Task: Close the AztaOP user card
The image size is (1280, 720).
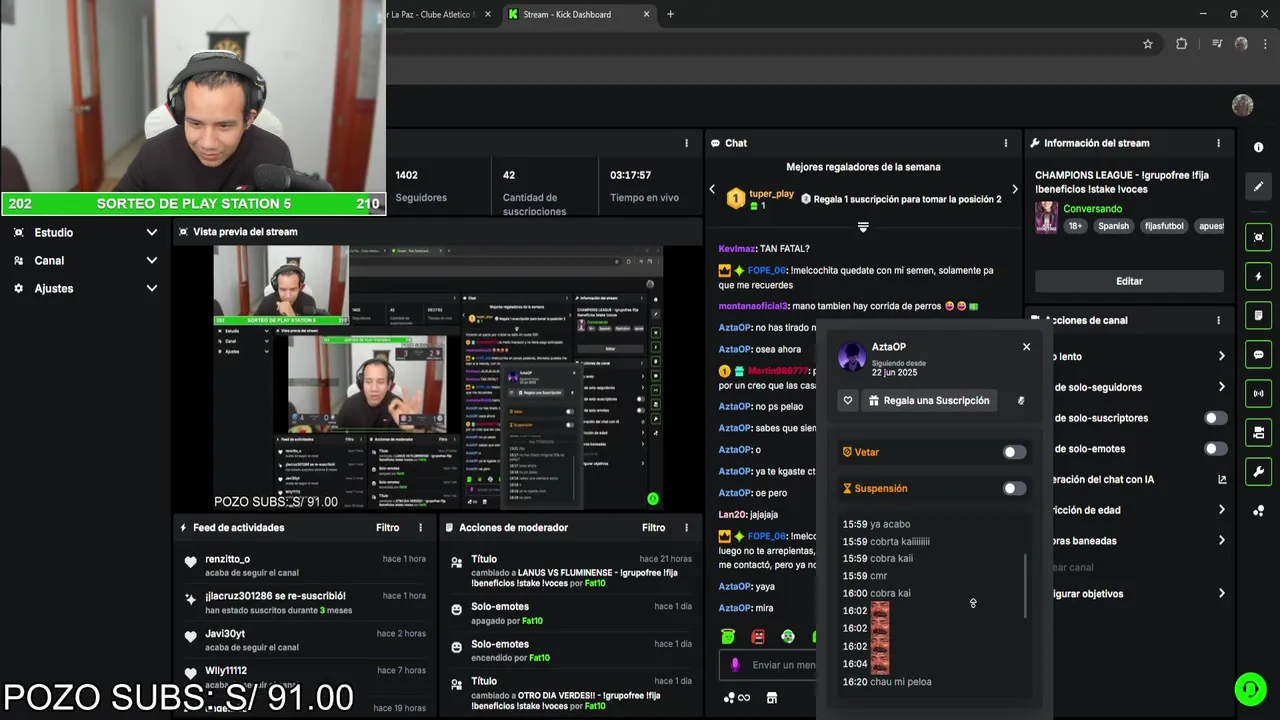Action: coord(1026,347)
